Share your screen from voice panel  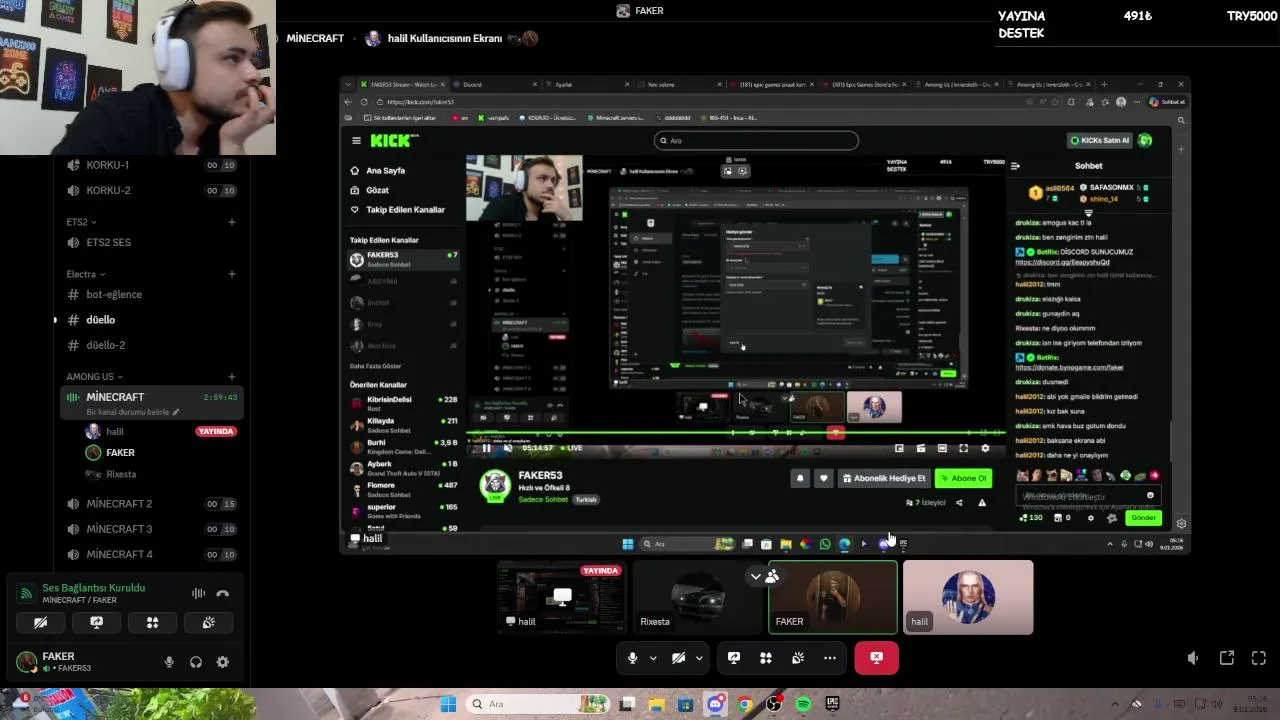coord(96,622)
